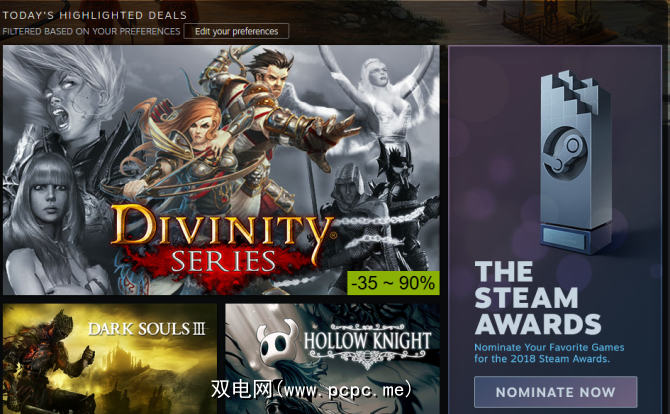
Task: Open the Hollow Knight deal tile
Action: click(x=332, y=359)
